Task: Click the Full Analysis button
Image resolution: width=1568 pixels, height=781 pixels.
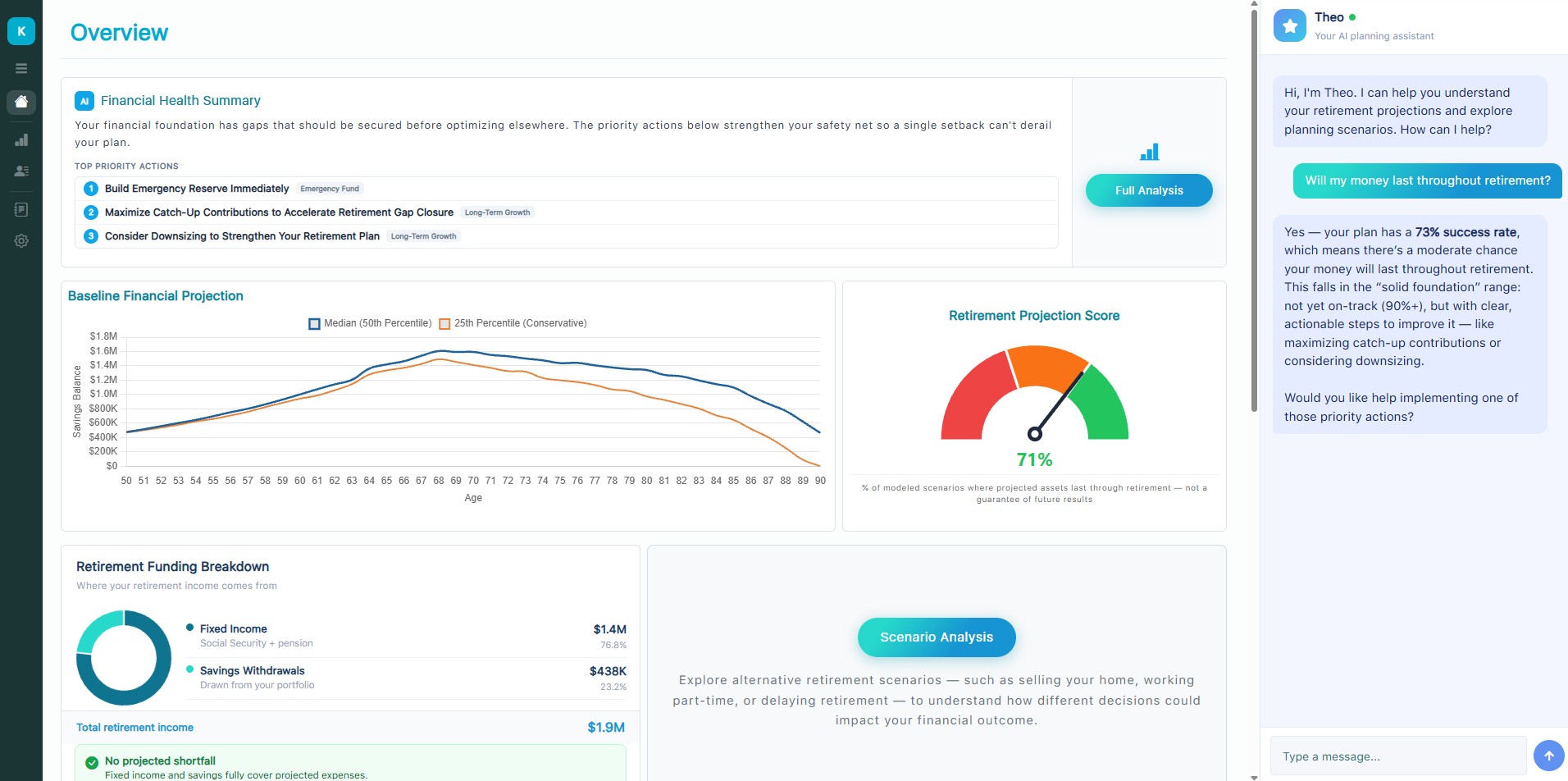Action: pos(1149,190)
